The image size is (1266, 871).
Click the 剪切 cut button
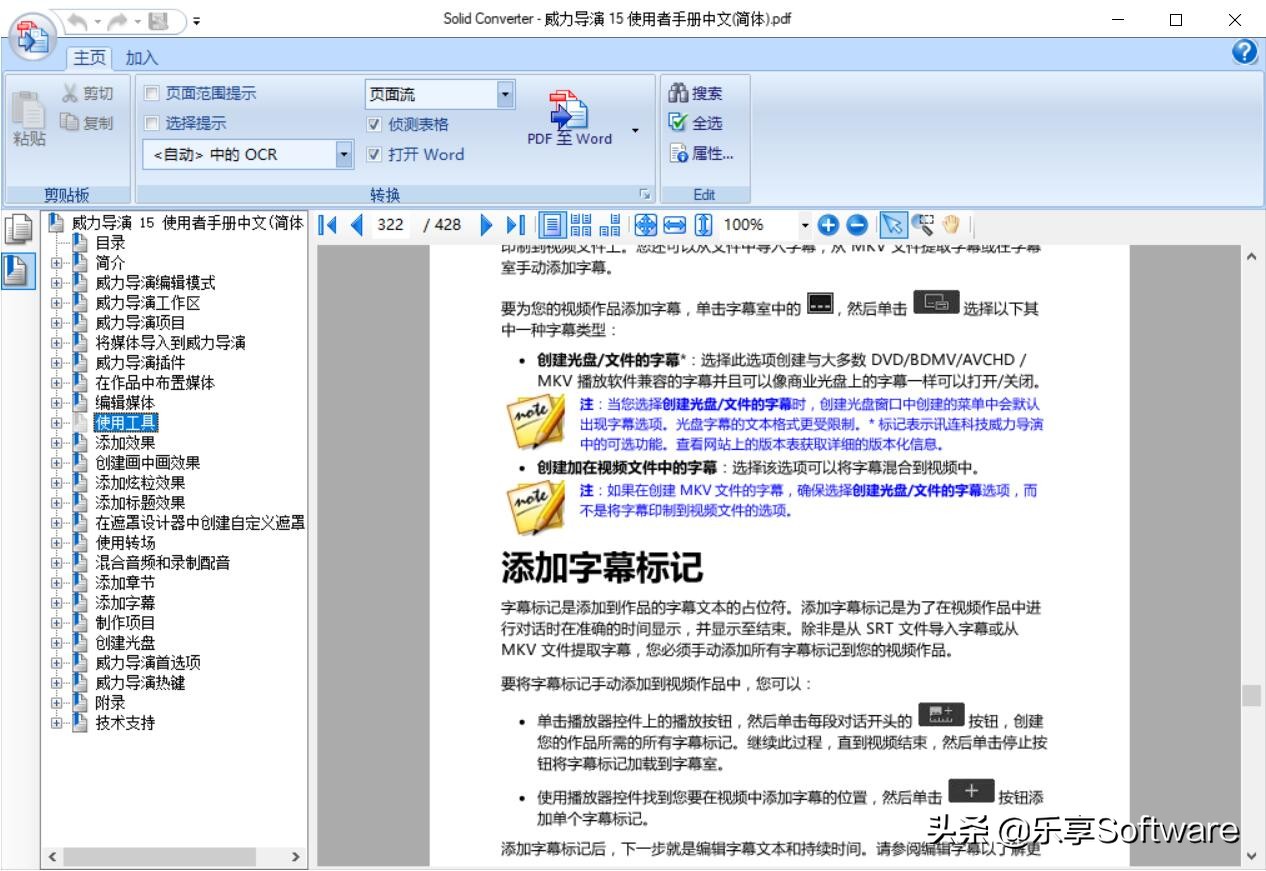point(87,93)
